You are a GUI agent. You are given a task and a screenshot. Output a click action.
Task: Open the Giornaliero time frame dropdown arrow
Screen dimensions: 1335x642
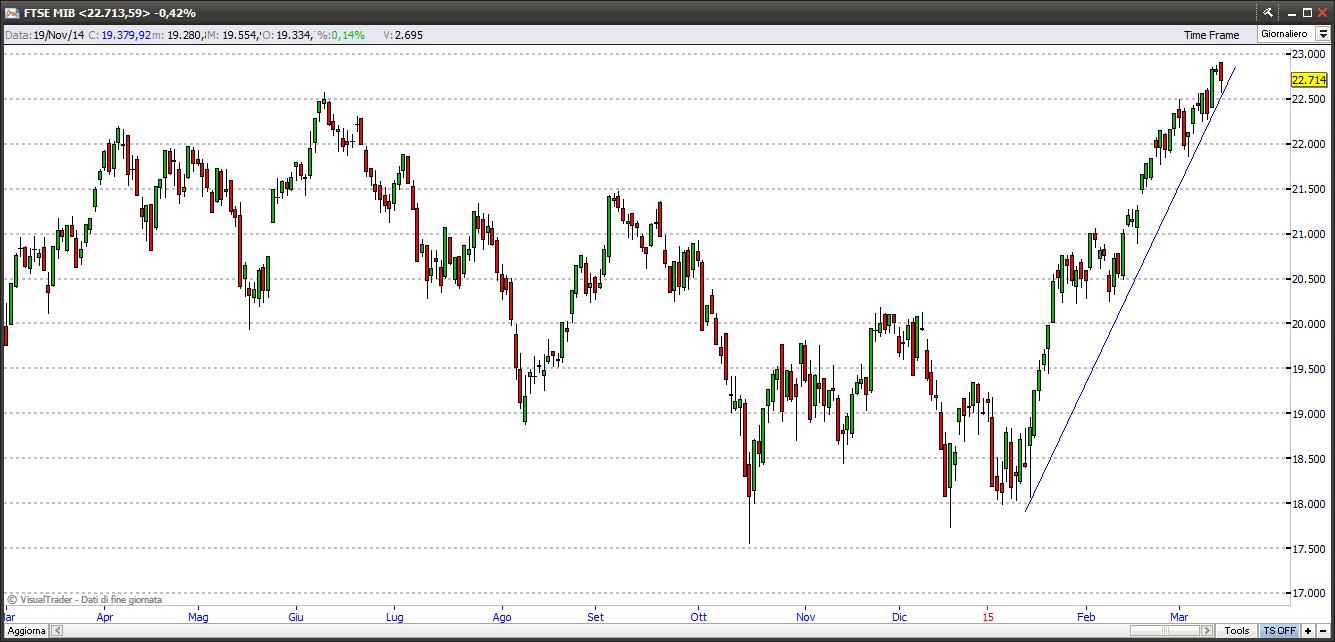(x=1323, y=34)
